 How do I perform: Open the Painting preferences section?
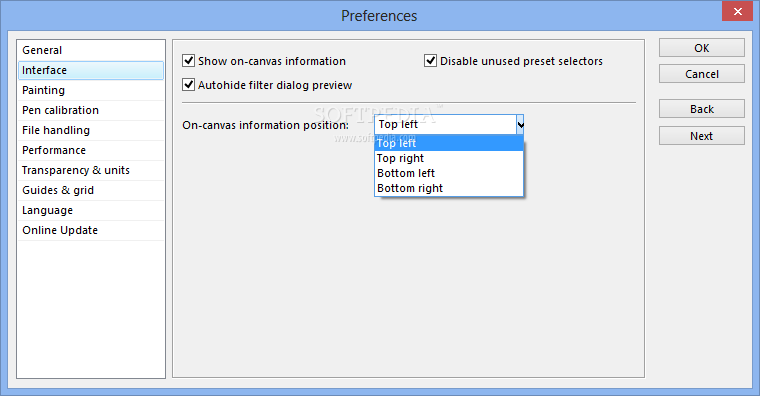[91, 90]
